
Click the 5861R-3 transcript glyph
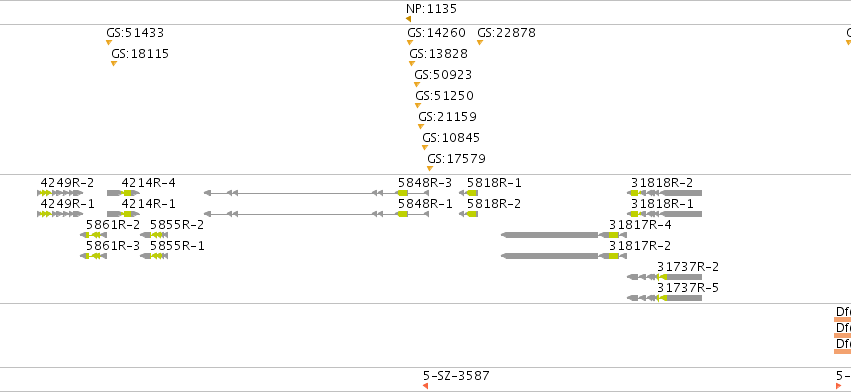click(94, 256)
